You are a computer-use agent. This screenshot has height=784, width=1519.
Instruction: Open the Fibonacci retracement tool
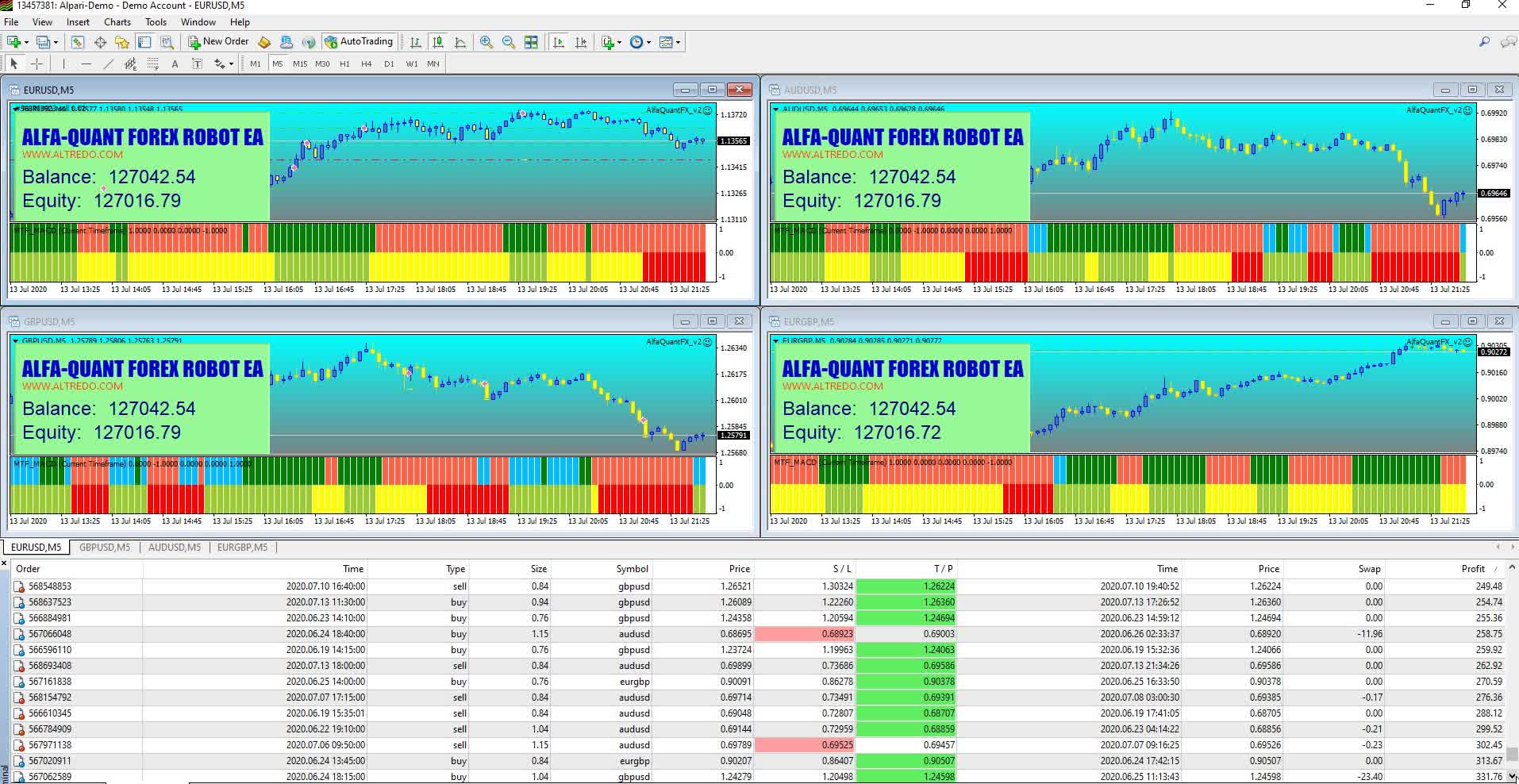pos(153,63)
